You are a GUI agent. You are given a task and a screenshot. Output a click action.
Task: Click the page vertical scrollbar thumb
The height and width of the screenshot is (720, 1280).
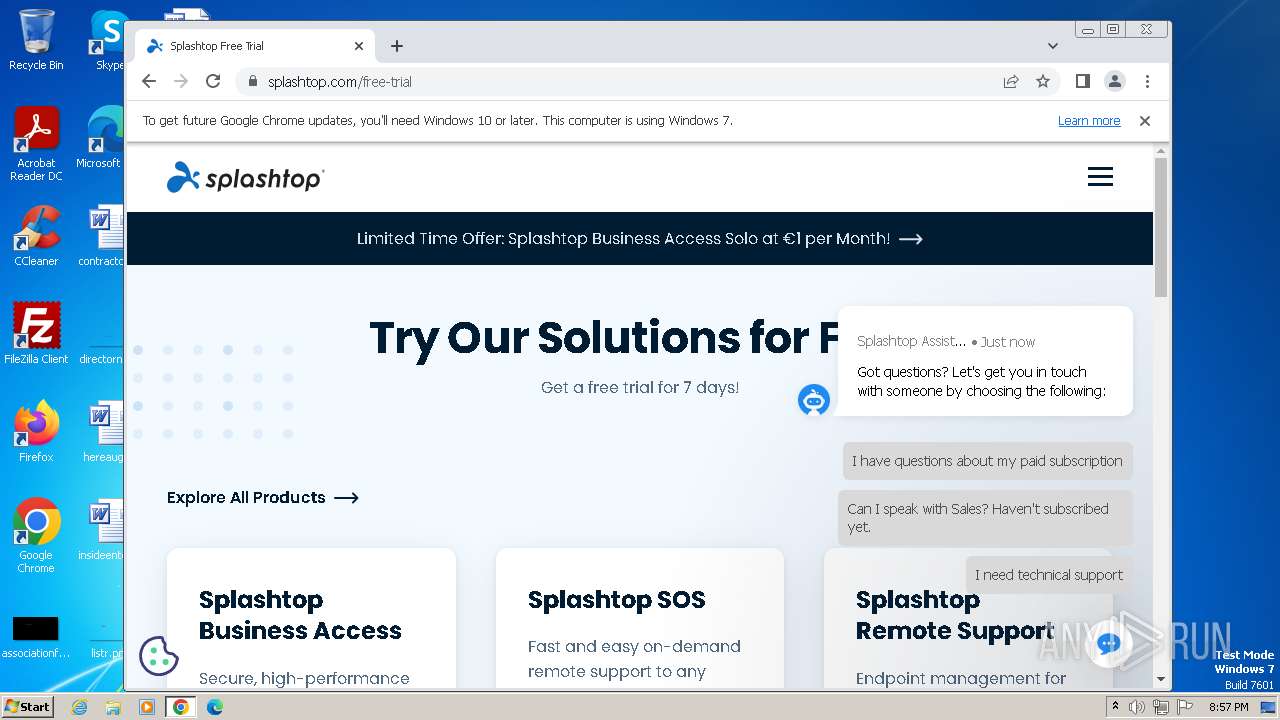pyautogui.click(x=1161, y=227)
